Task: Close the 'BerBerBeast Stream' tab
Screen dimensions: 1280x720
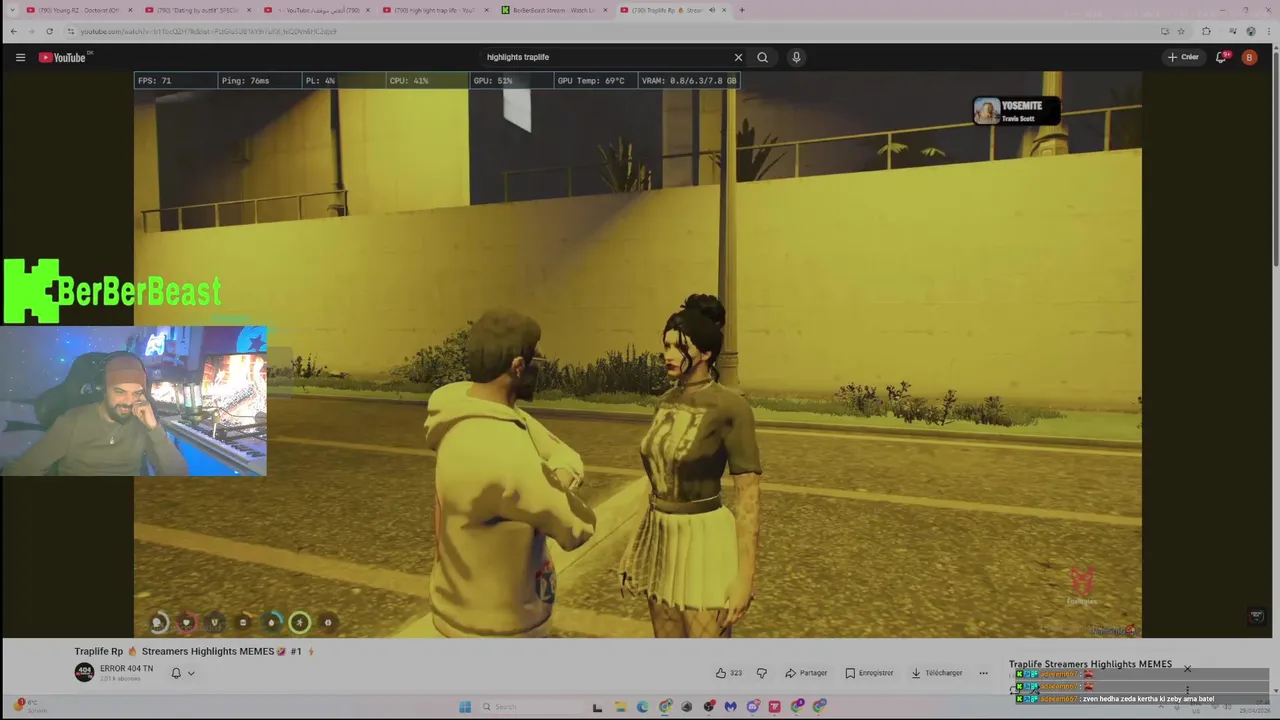Action: (x=605, y=10)
